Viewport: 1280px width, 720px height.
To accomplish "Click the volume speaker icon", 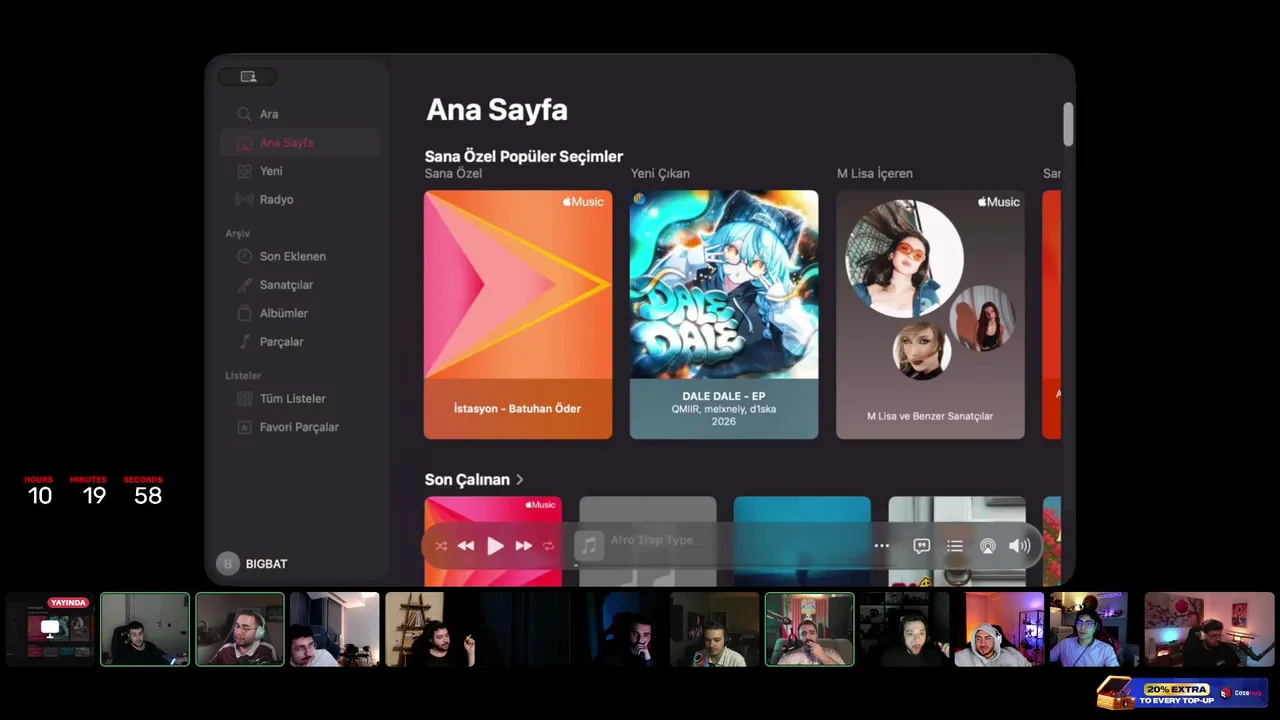I will (1019, 546).
